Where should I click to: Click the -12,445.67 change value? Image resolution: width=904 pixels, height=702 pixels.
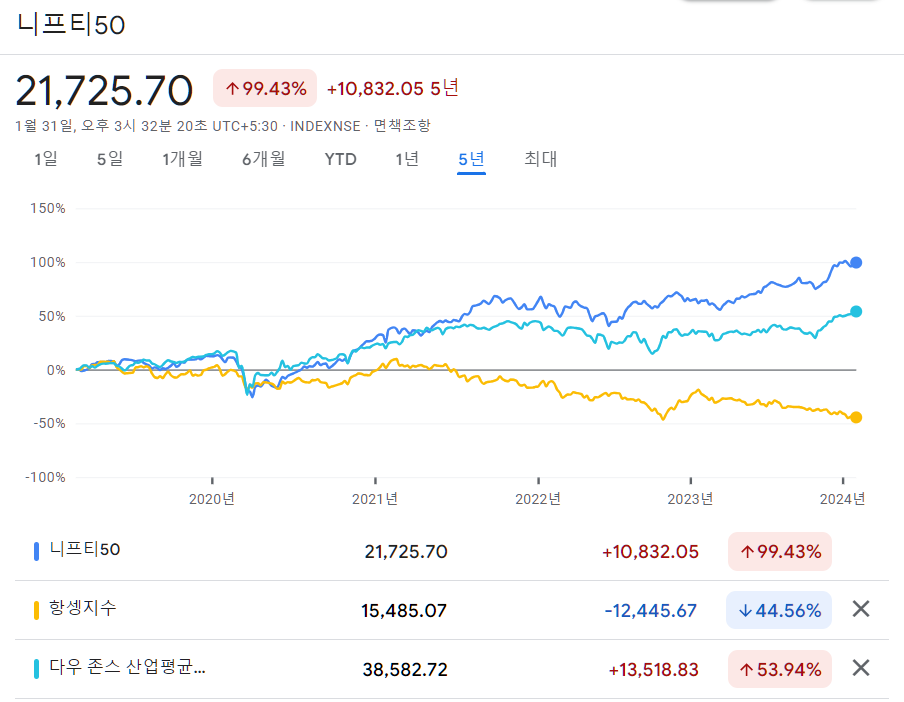click(x=651, y=610)
